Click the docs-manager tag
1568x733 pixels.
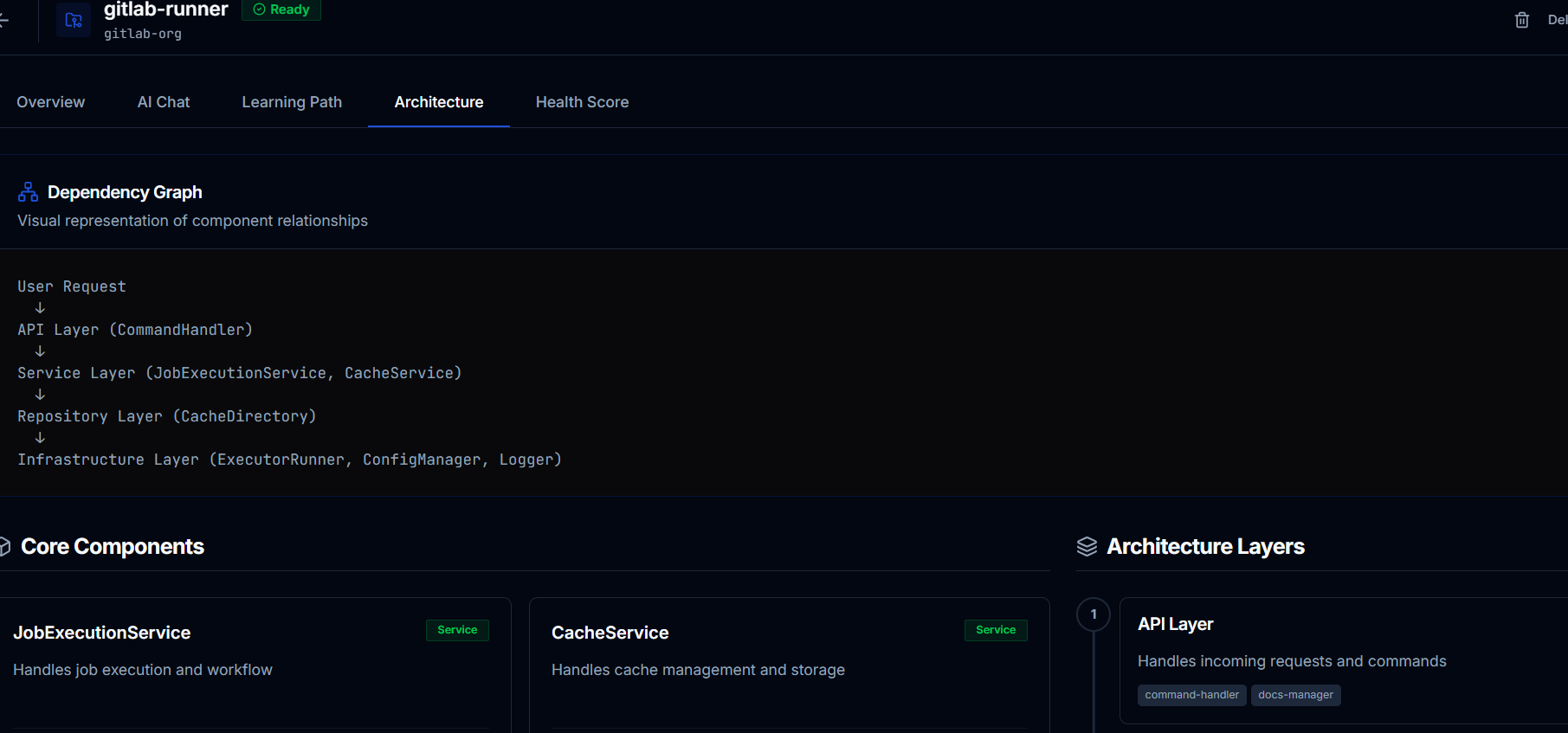pos(1295,695)
